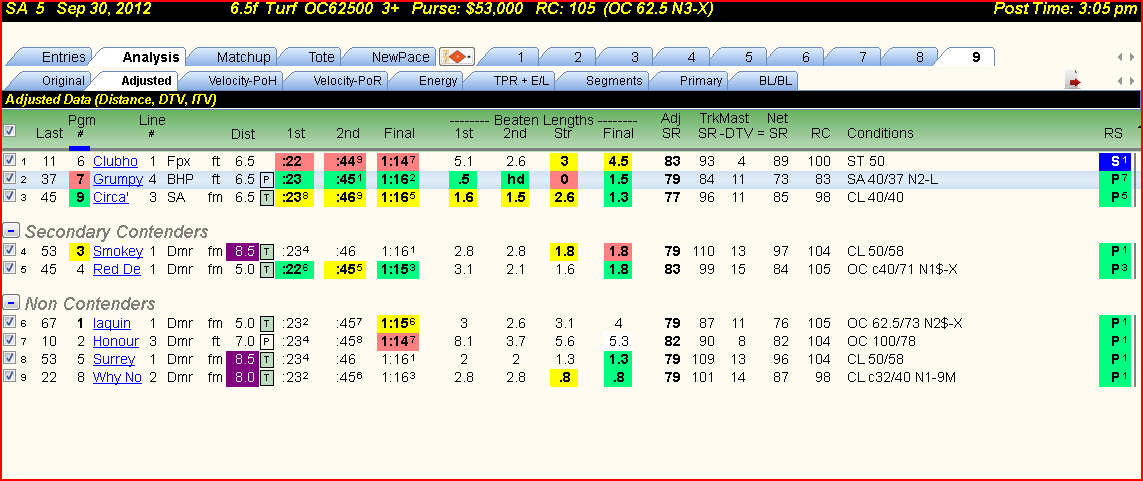The image size is (1143, 481).
Task: Uncheck the Clubho row checkbox
Action: pyautogui.click(x=9, y=160)
